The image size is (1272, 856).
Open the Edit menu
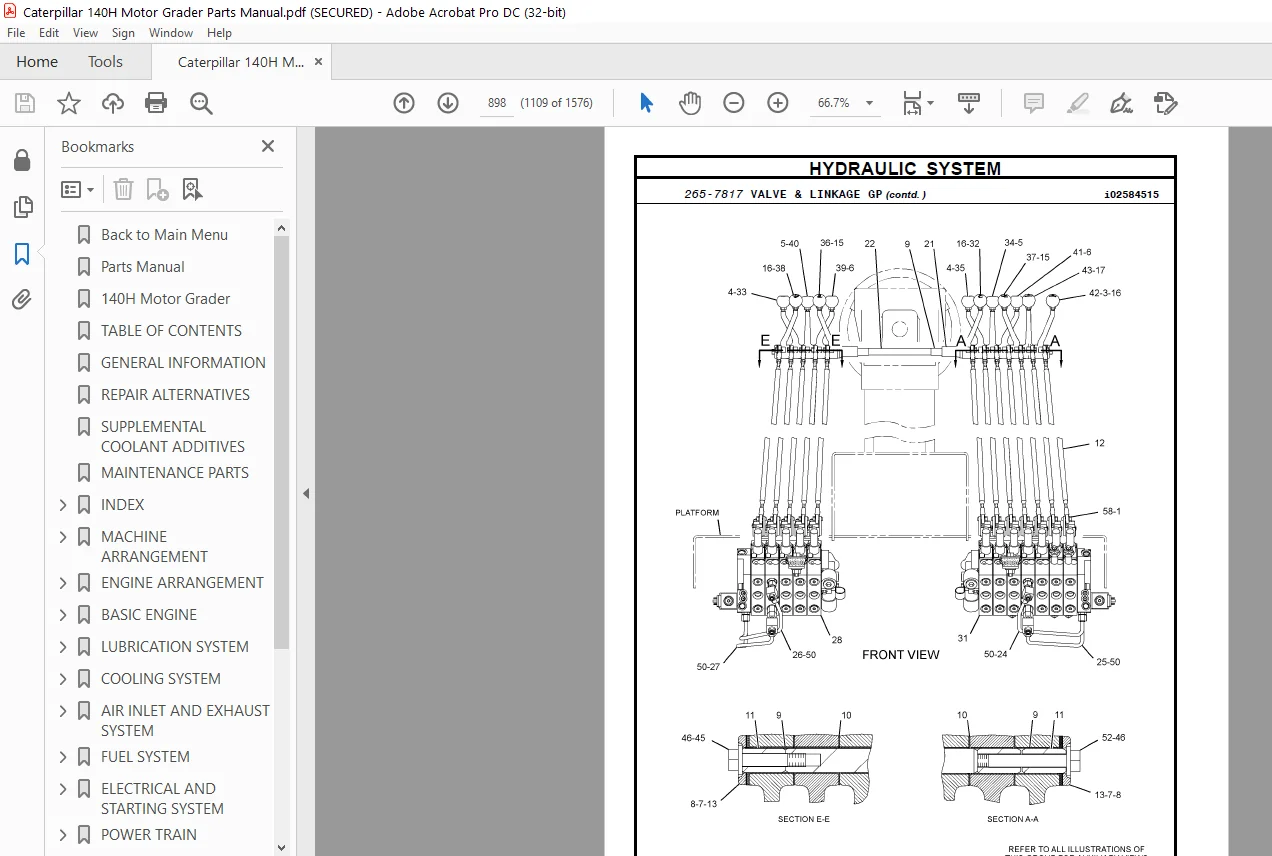point(49,33)
